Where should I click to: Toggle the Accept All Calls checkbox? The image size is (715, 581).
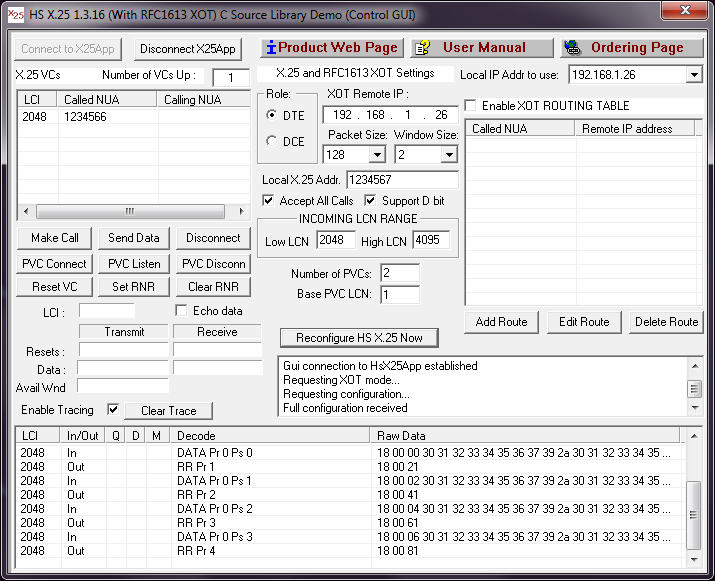pyautogui.click(x=268, y=201)
